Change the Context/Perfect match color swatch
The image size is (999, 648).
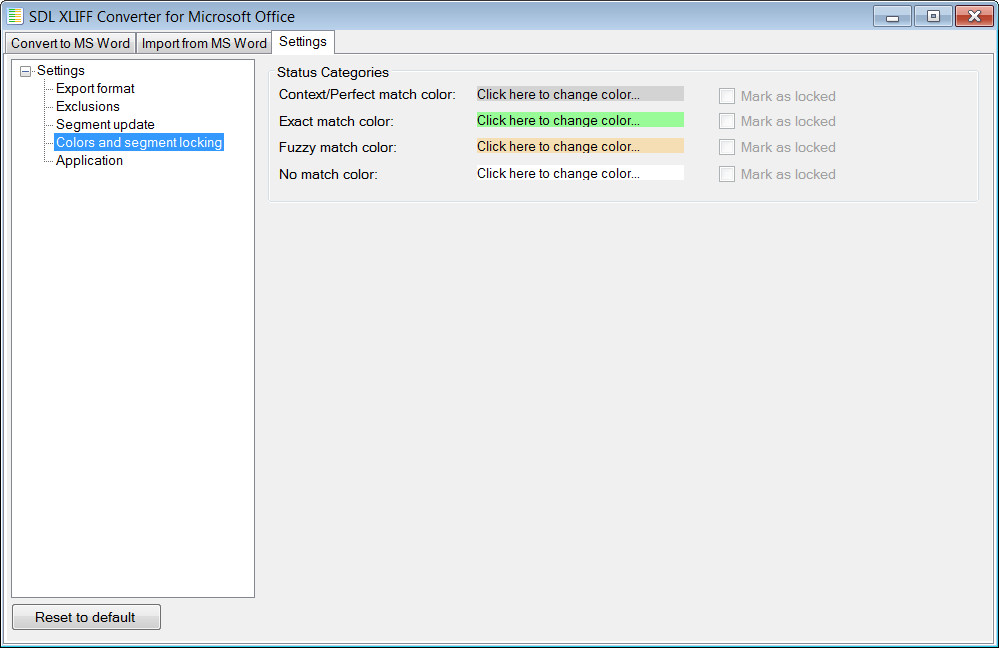[580, 94]
